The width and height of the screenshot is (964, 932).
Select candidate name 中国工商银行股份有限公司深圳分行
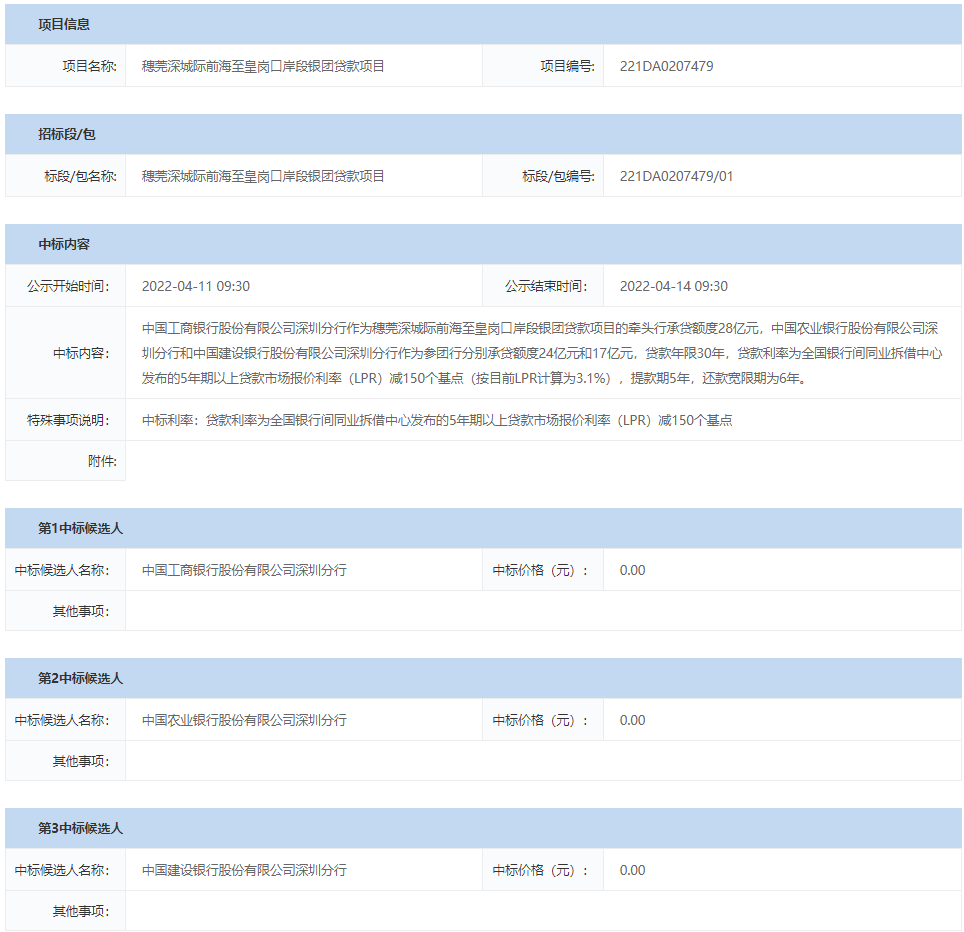click(244, 570)
